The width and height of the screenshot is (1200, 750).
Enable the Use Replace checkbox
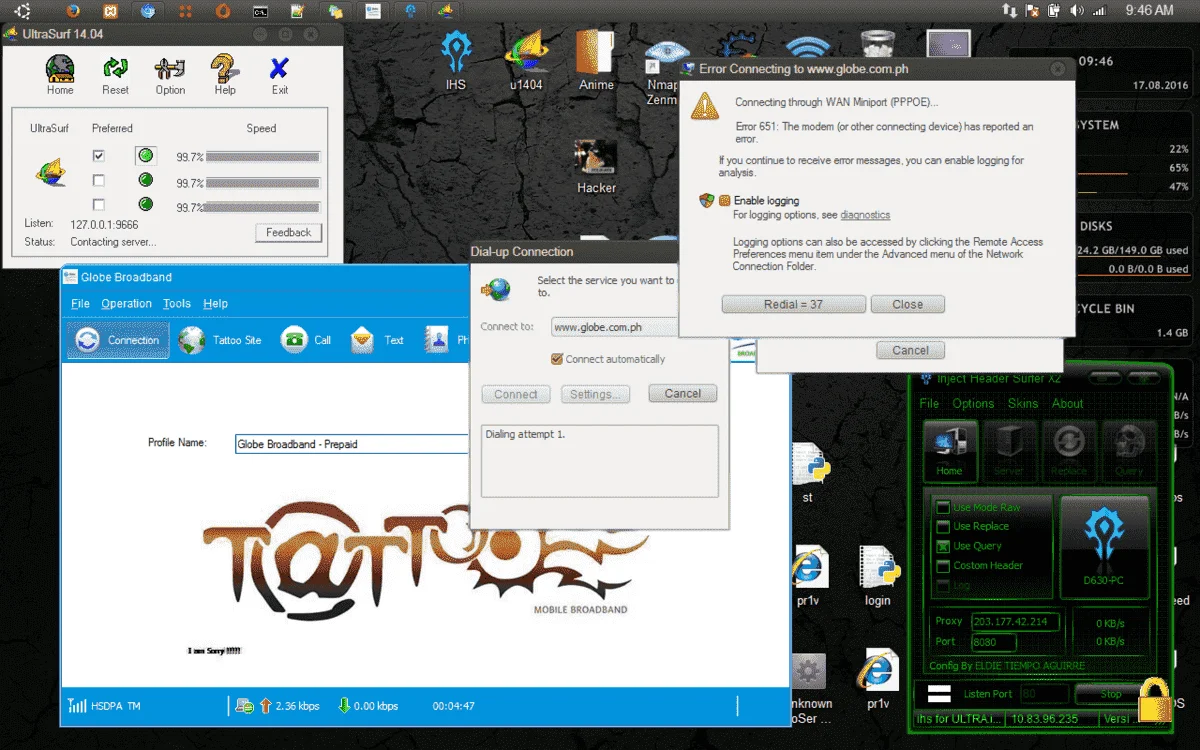(x=942, y=527)
